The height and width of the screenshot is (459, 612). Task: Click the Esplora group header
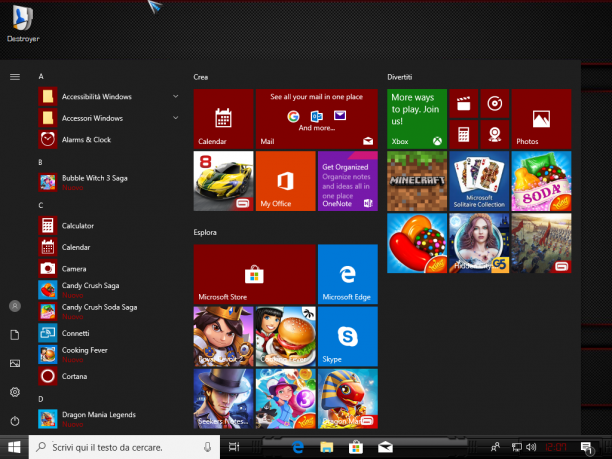tap(205, 232)
